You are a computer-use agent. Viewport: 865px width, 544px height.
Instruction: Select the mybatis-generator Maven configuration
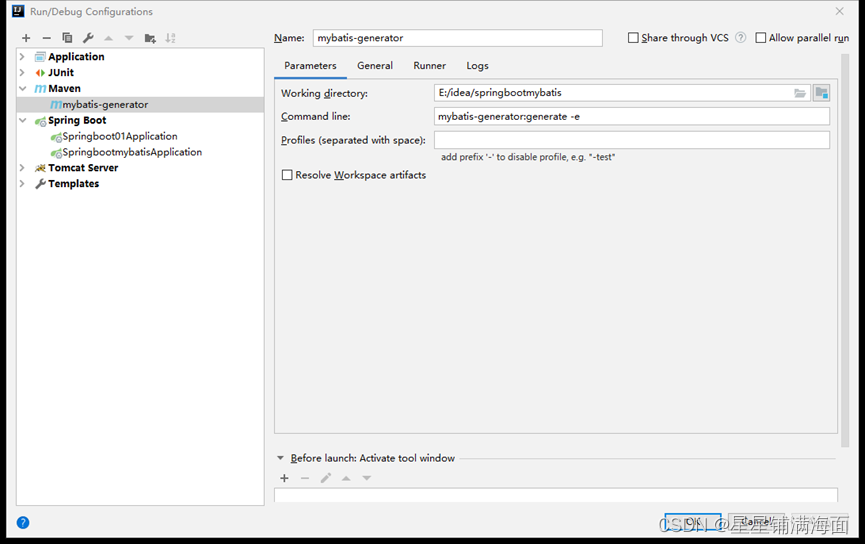140,104
